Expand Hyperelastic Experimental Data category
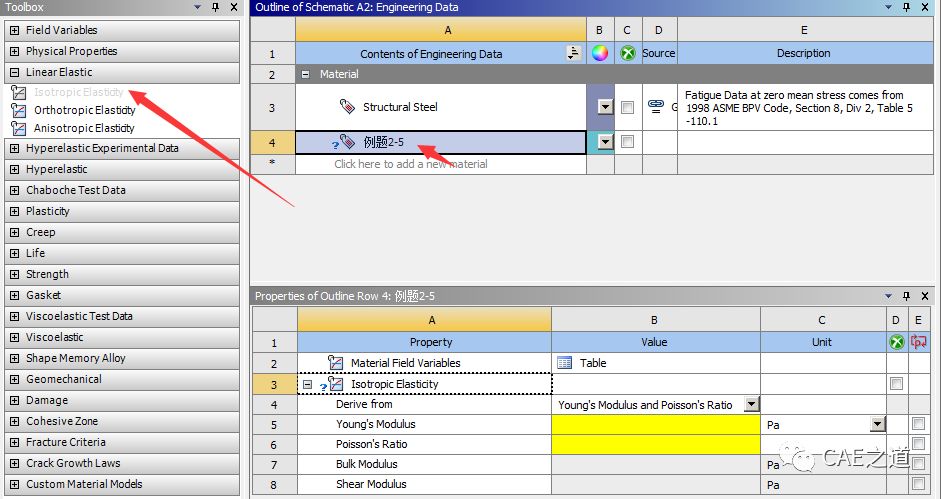This screenshot has height=499, width=941. click(x=14, y=148)
